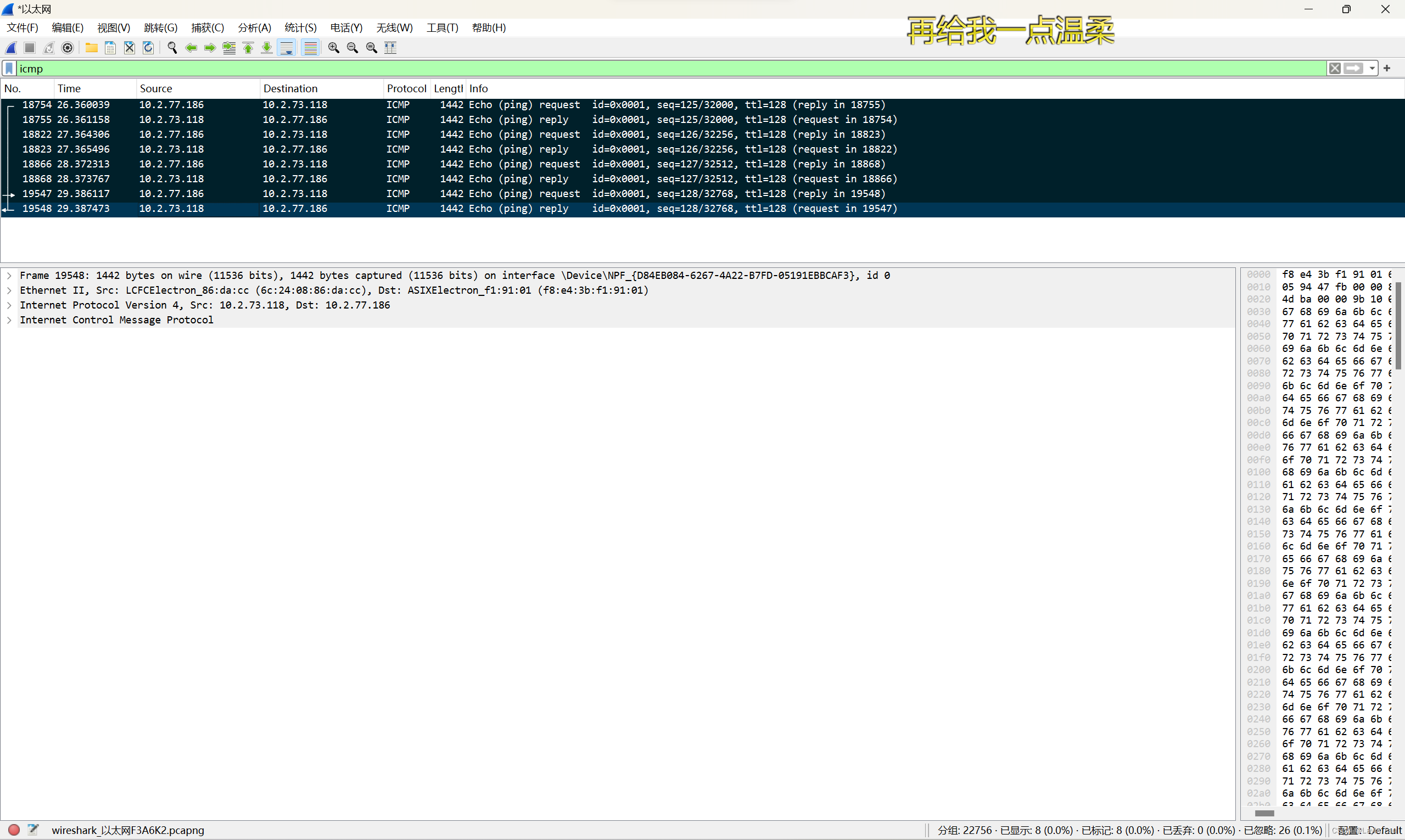Open display filter bookmark menu
Viewport: 1405px width, 840px height.
coord(9,69)
